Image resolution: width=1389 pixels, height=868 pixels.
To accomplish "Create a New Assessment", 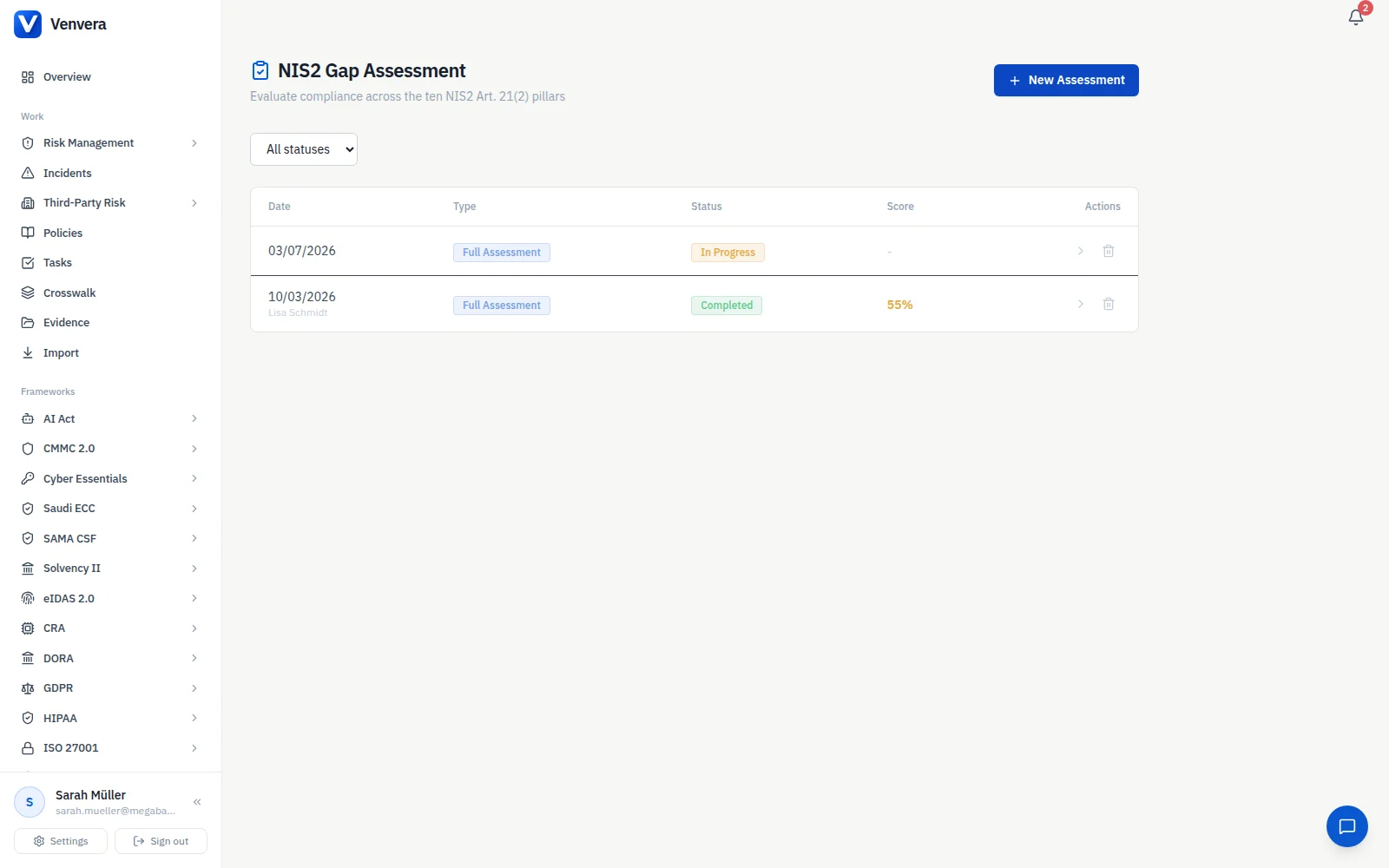I will [1066, 80].
